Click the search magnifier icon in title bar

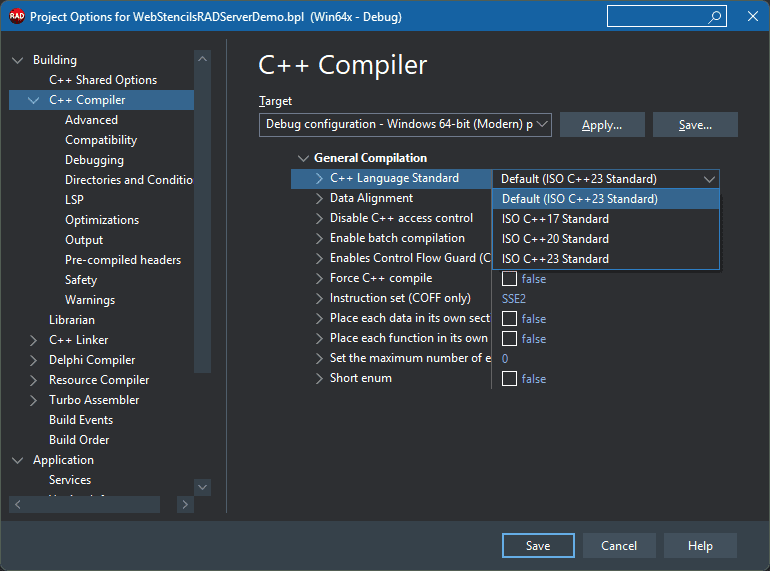tap(715, 17)
